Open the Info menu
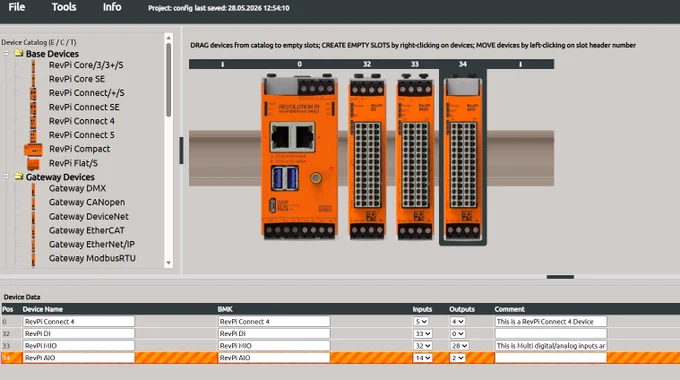 click(112, 7)
